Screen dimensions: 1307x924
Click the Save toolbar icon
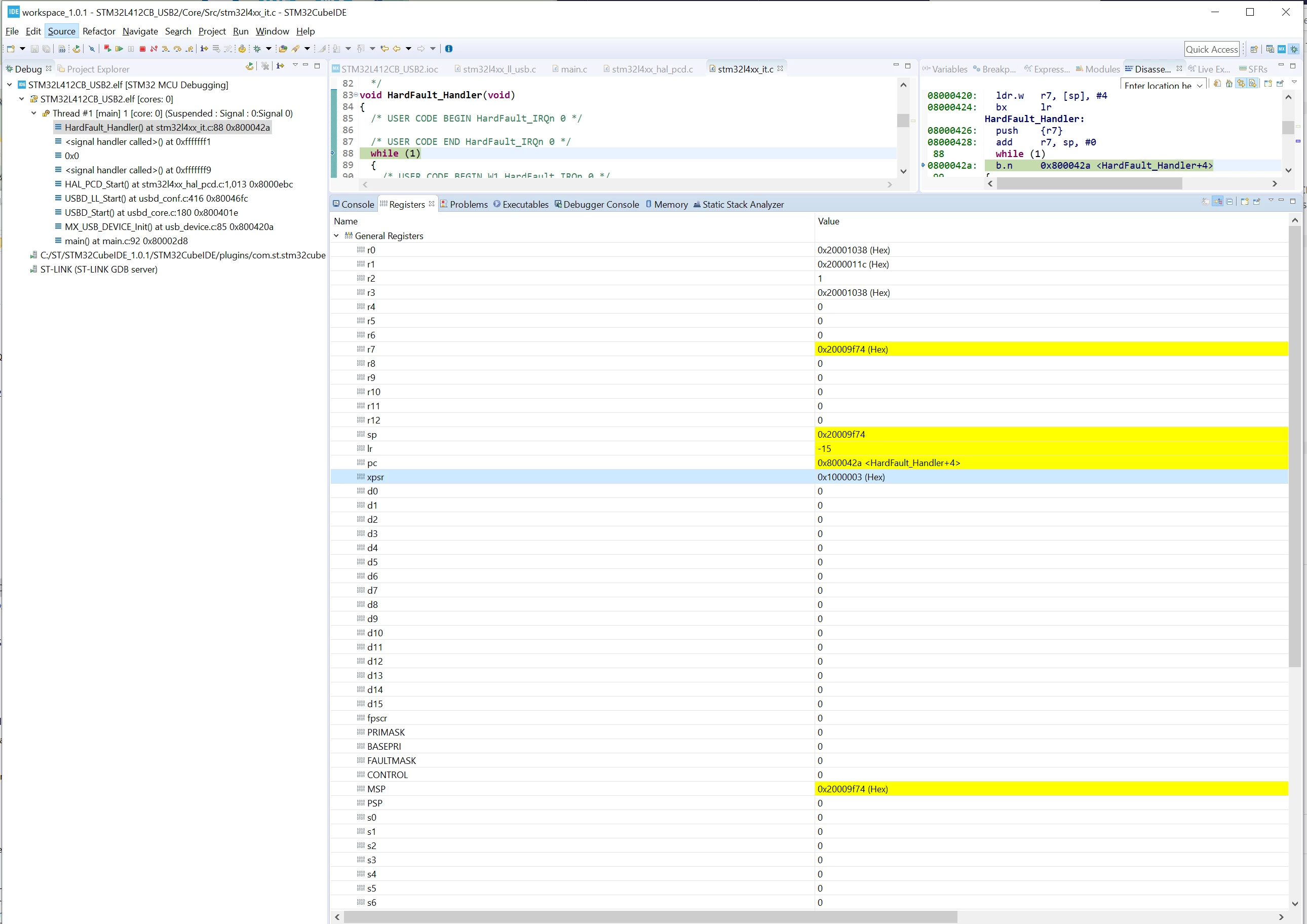click(x=35, y=49)
